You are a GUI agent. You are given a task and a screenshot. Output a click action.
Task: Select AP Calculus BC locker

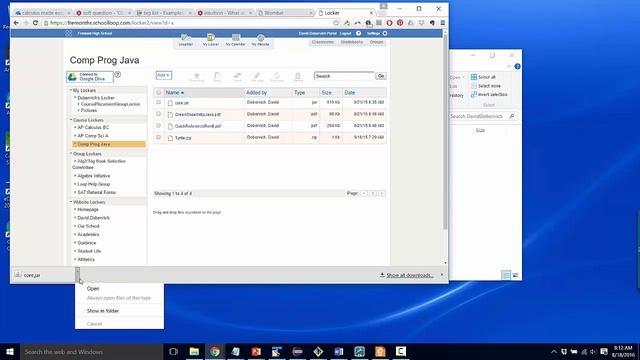93,128
